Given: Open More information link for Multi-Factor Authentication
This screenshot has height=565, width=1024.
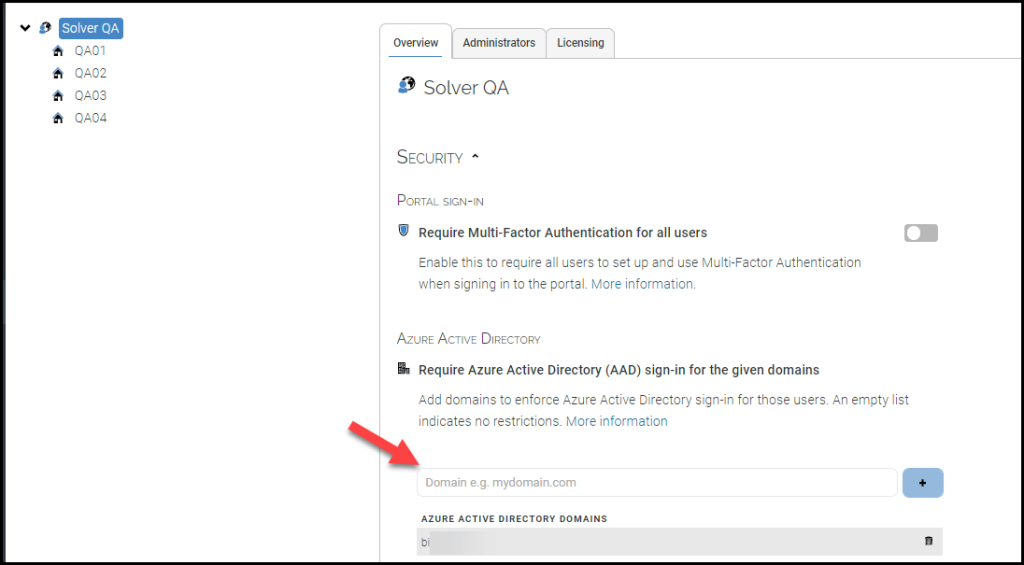Looking at the screenshot, I should pyautogui.click(x=643, y=284).
